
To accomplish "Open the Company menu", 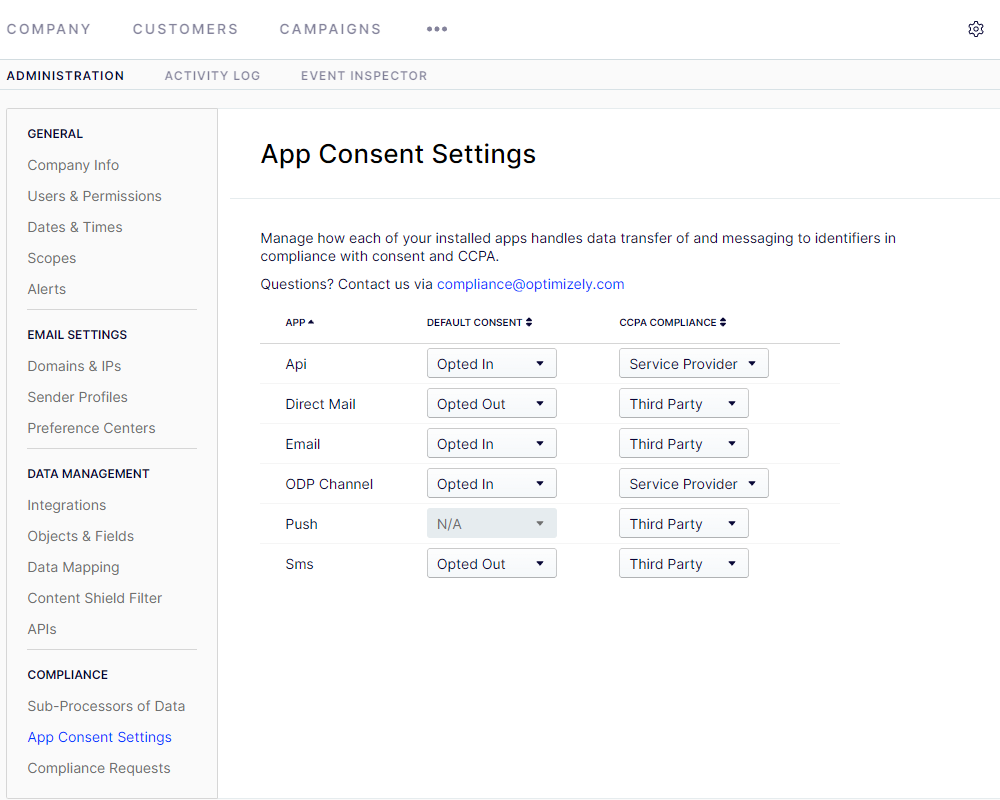I will click(x=49, y=29).
